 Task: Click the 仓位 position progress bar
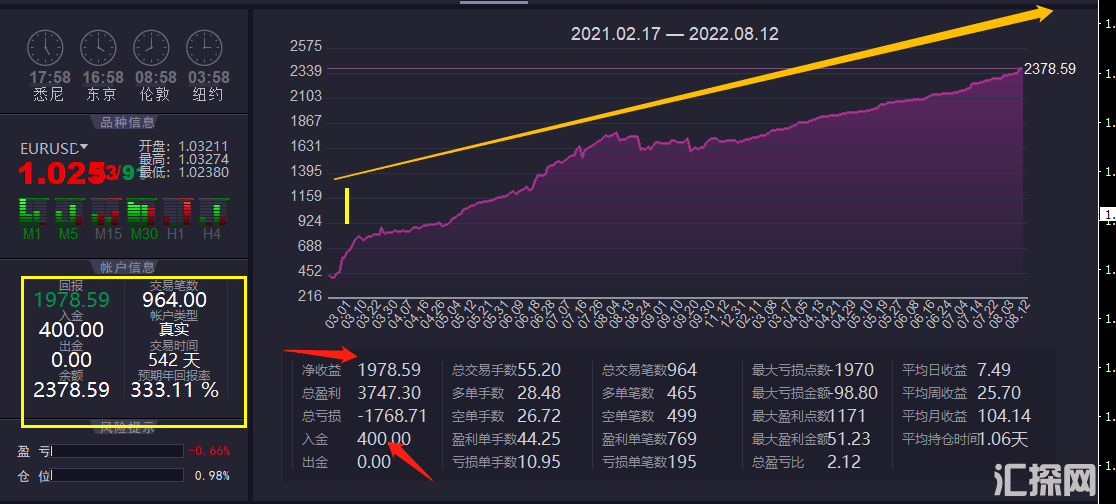(118, 475)
